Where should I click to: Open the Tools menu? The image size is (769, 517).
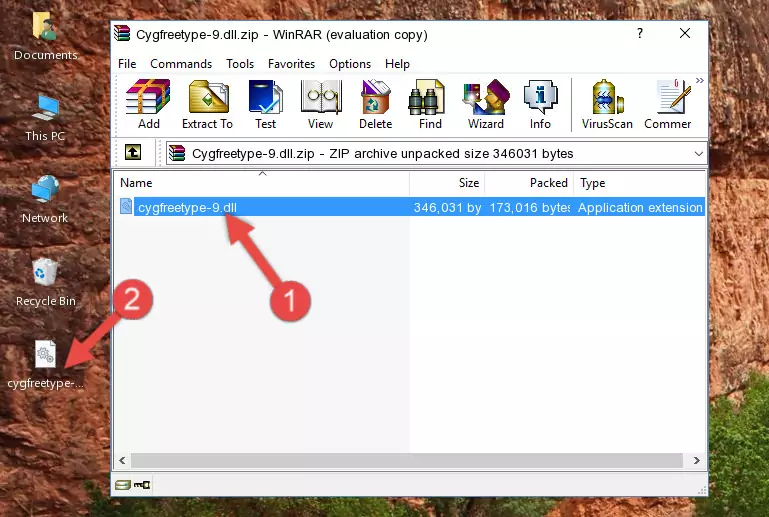(240, 64)
